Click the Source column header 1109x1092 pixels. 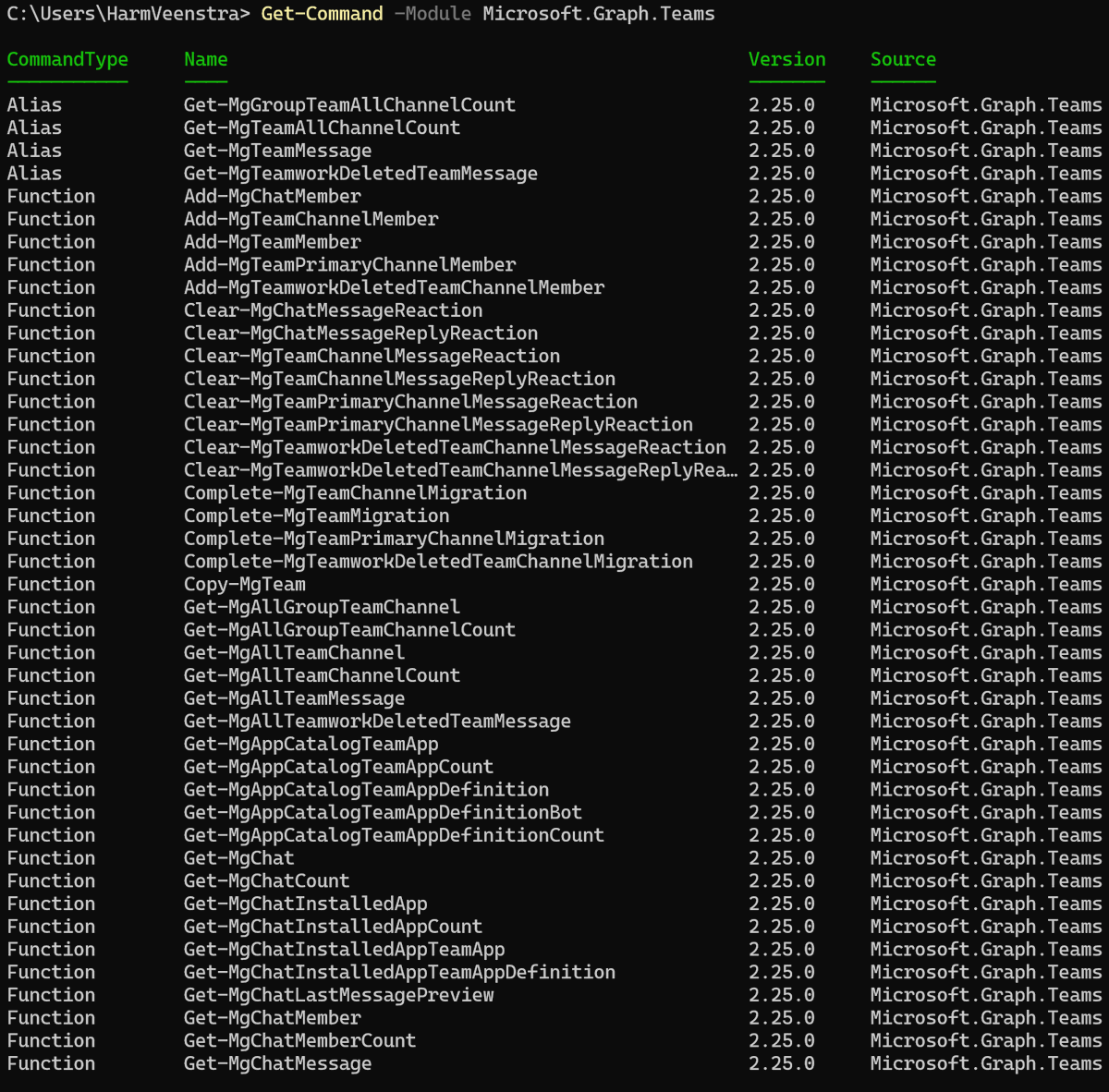[x=903, y=59]
